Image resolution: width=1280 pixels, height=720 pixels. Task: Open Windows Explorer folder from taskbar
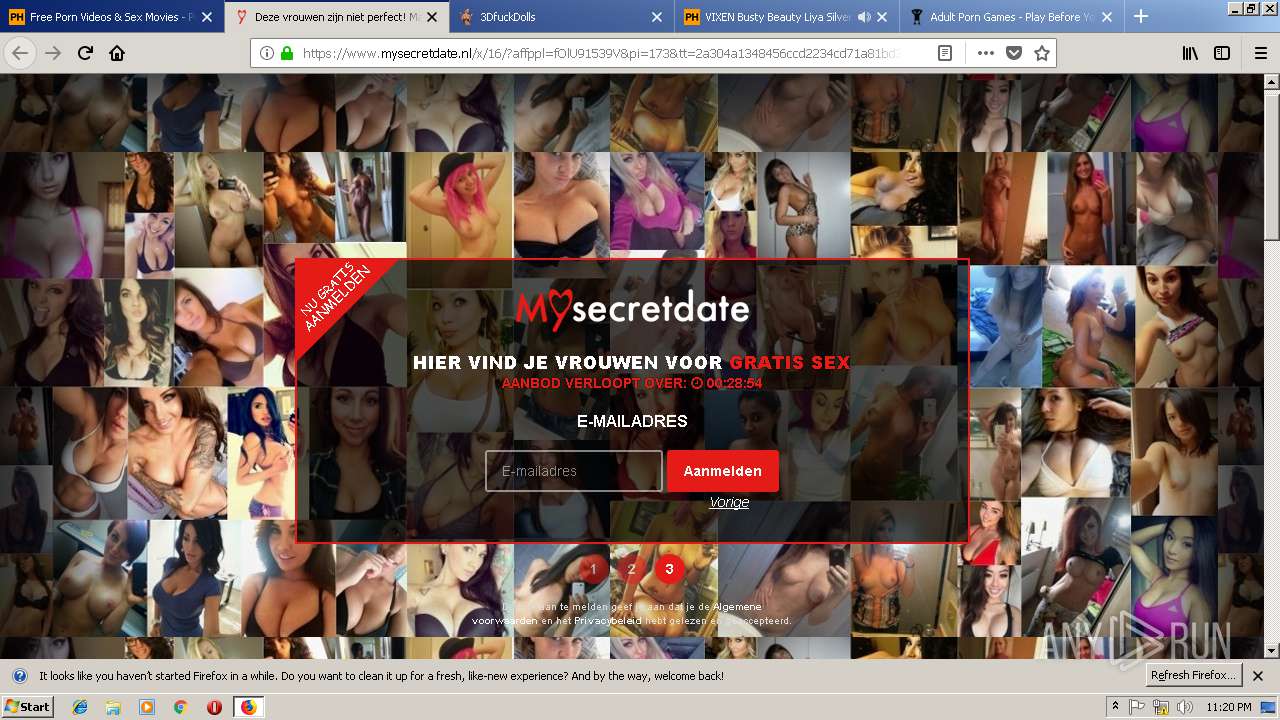113,707
